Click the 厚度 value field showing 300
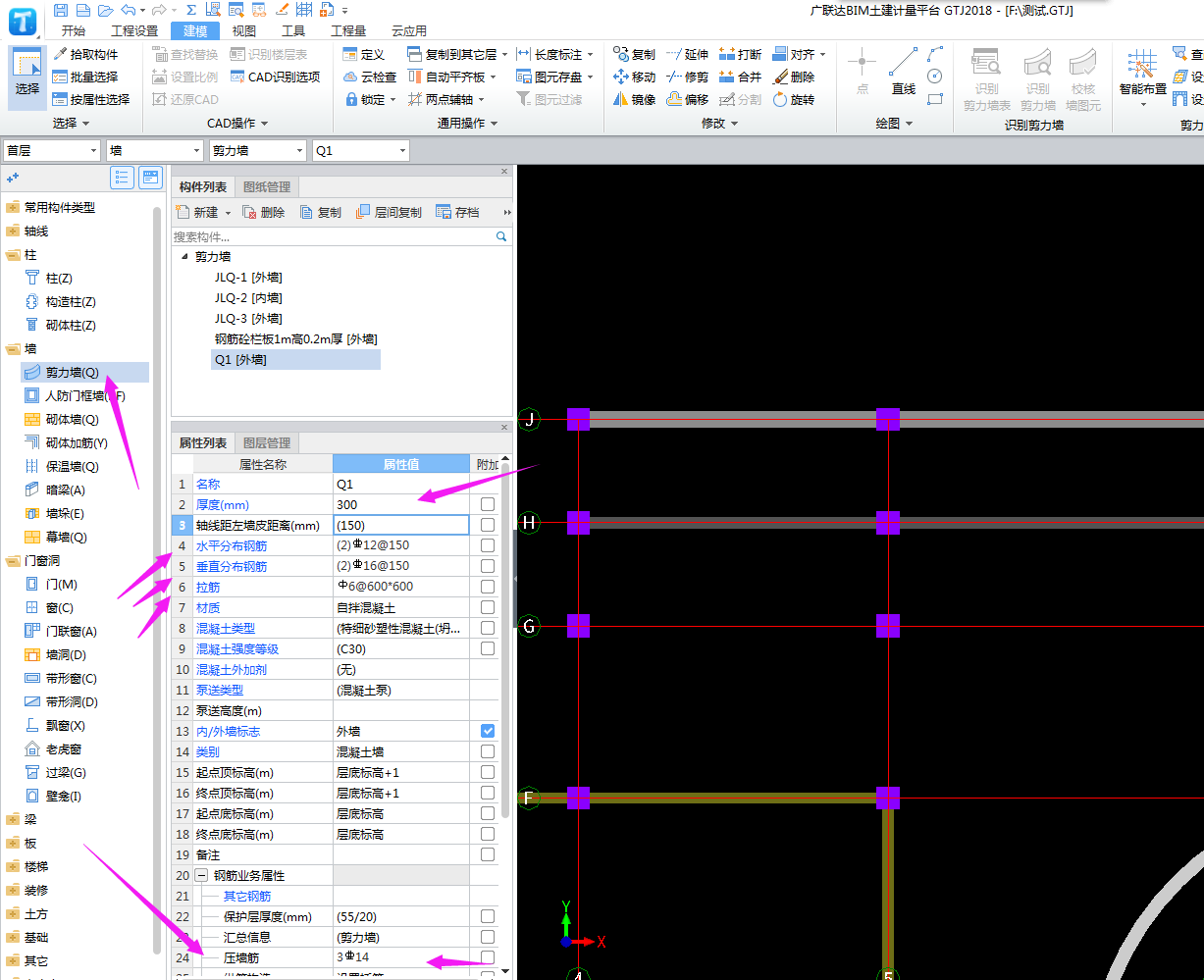Viewport: 1204px width, 980px height. pos(401,504)
